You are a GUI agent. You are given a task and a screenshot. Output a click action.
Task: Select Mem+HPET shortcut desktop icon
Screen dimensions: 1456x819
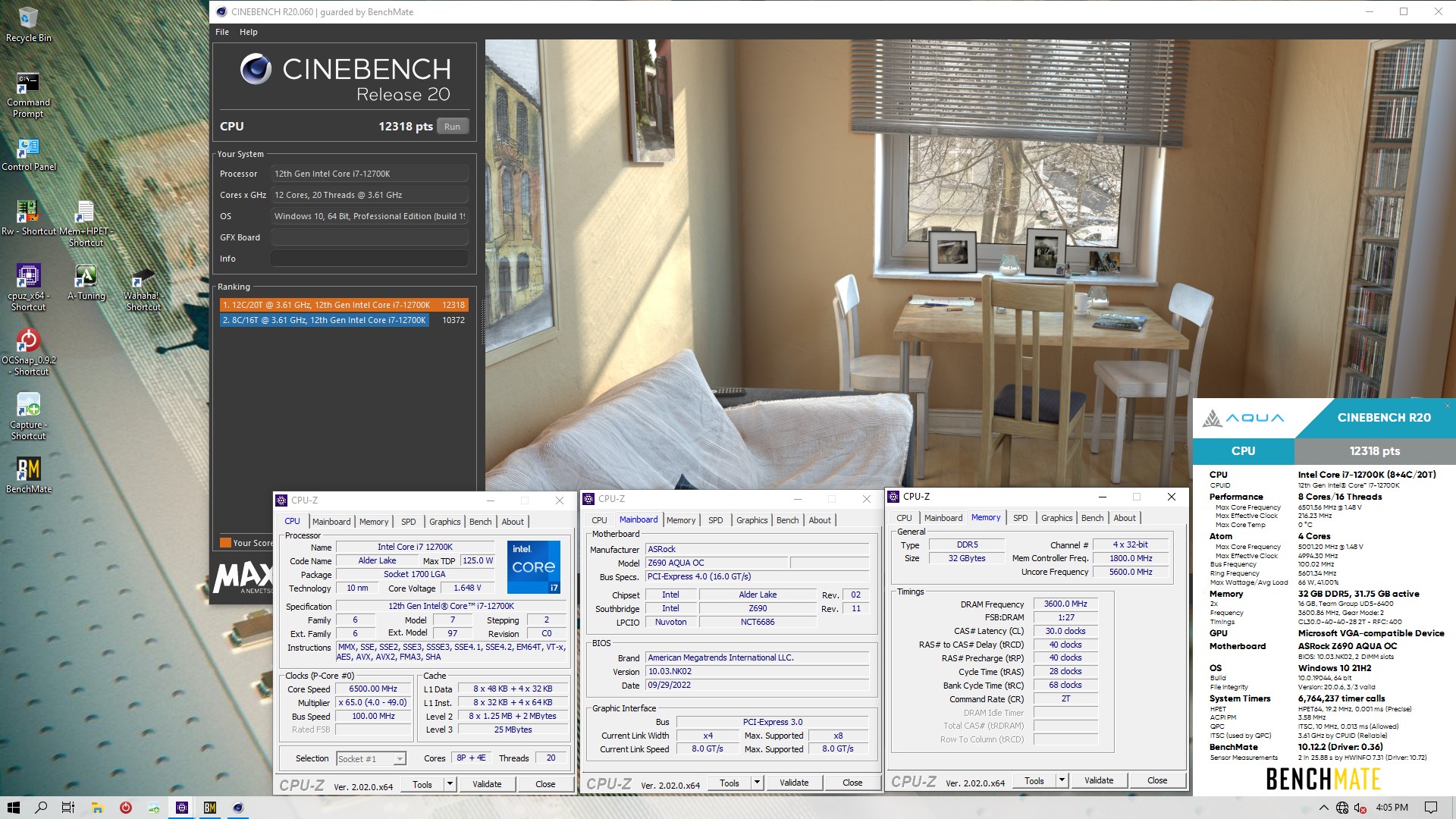(x=86, y=224)
